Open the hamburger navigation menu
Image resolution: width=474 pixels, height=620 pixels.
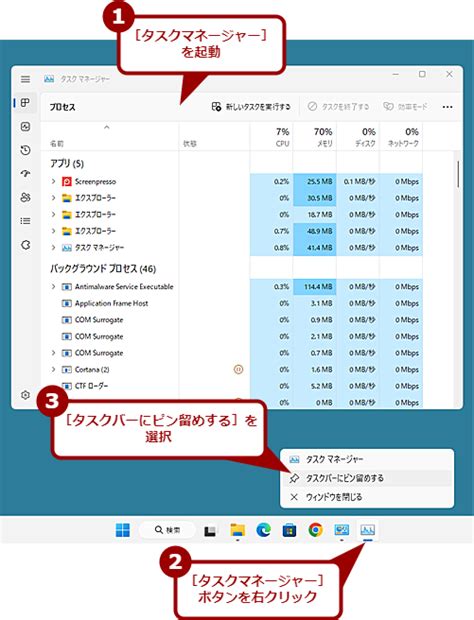(x=25, y=79)
